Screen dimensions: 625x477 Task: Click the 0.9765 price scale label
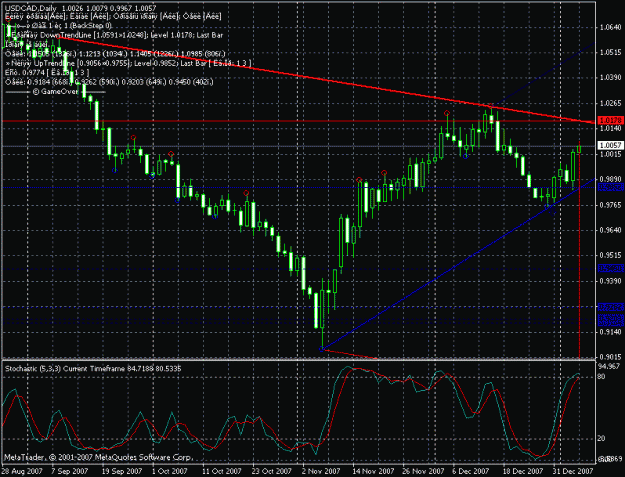click(610, 205)
